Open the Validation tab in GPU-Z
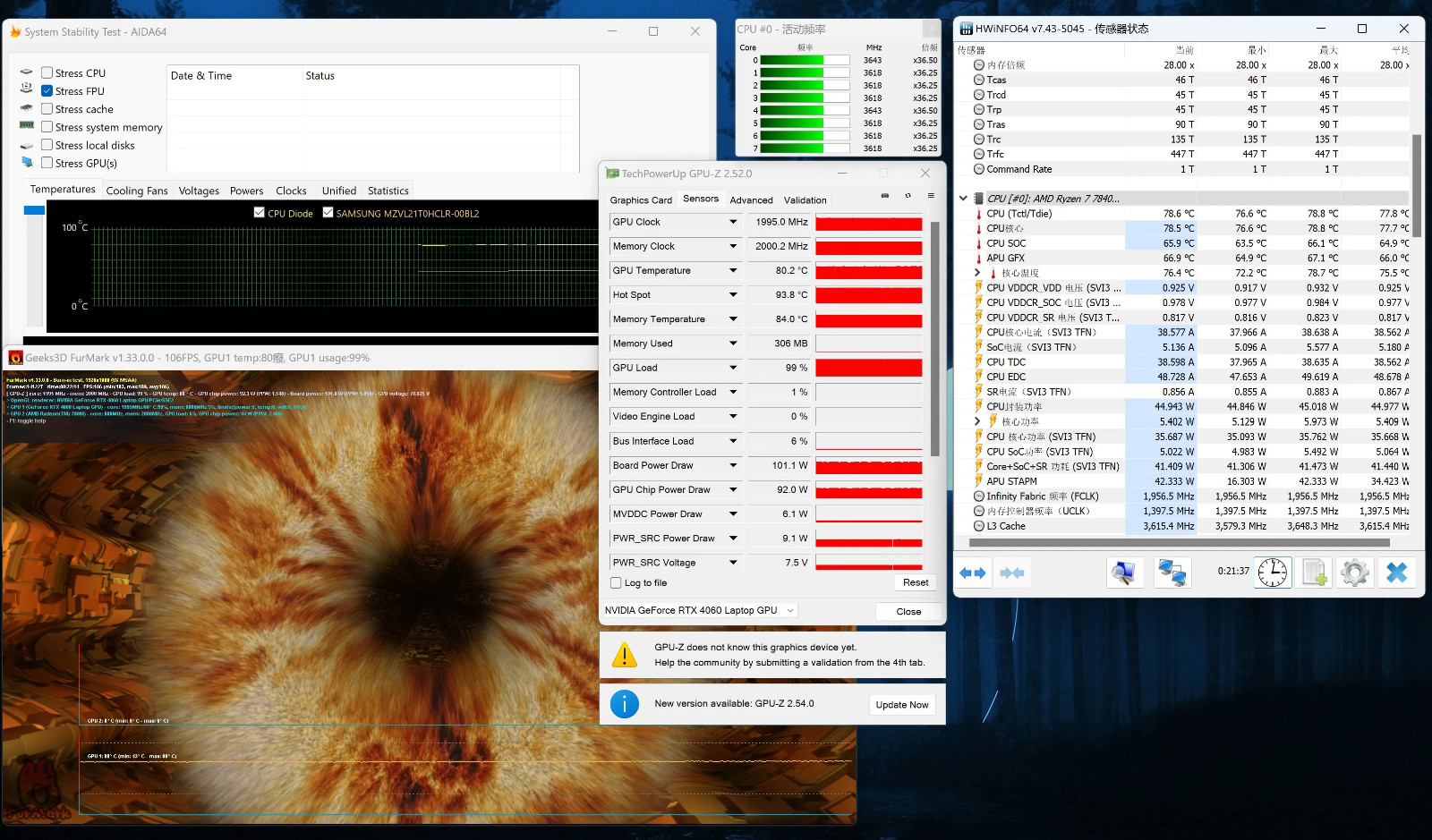Screen dimensions: 1432x840 tap(805, 200)
